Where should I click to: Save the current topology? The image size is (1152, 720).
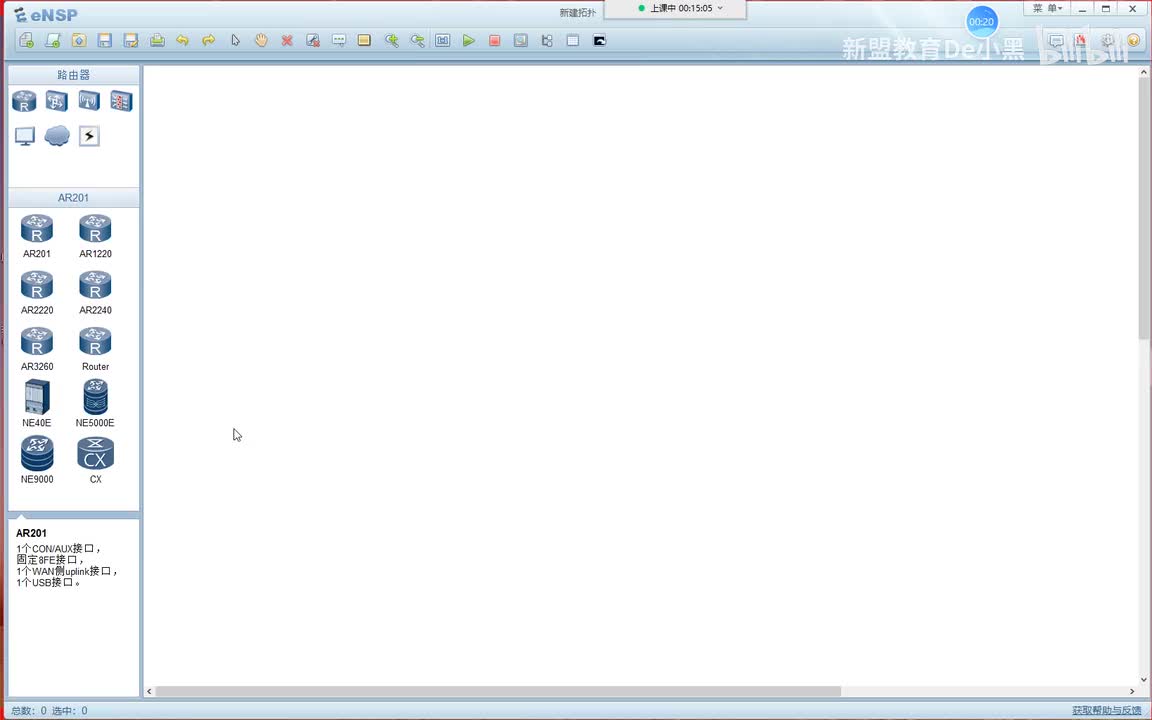pos(105,40)
